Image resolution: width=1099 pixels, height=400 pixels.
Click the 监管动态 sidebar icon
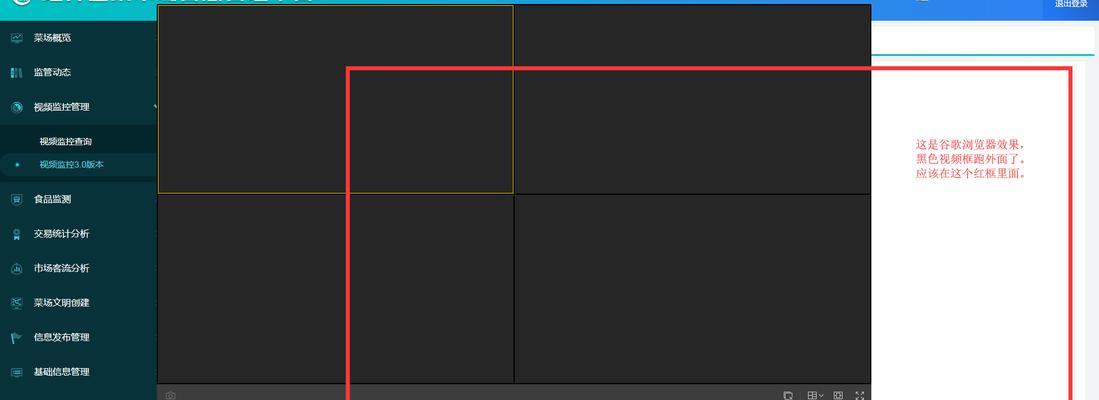[17, 72]
